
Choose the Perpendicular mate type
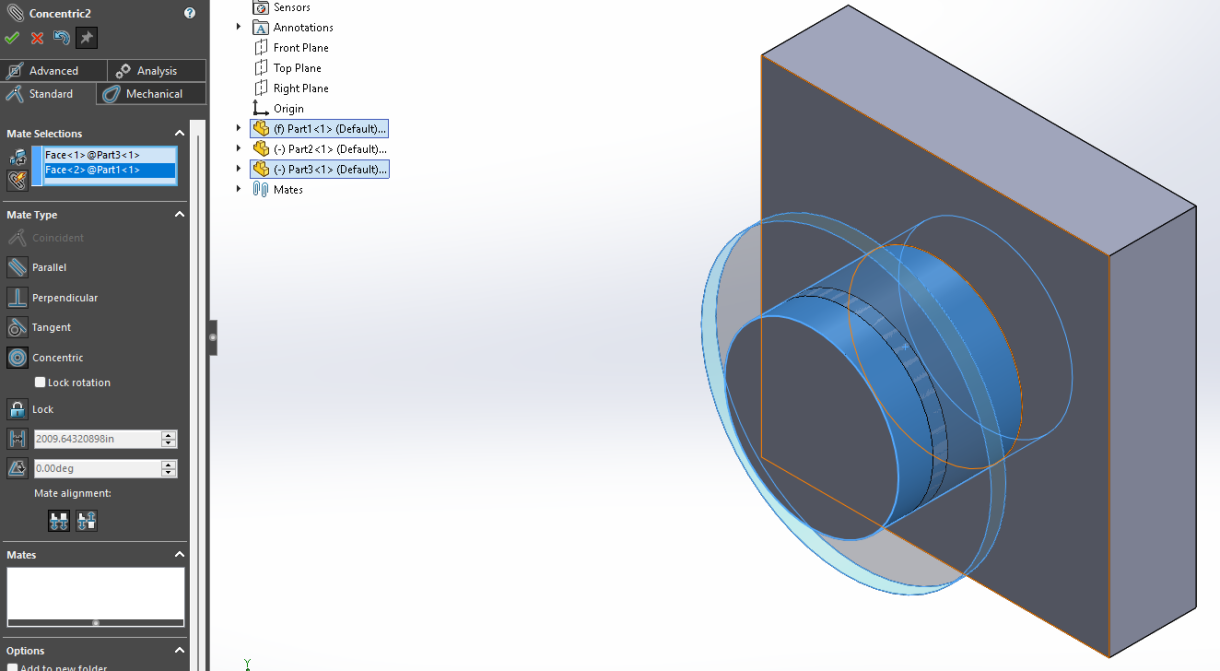coord(52,298)
